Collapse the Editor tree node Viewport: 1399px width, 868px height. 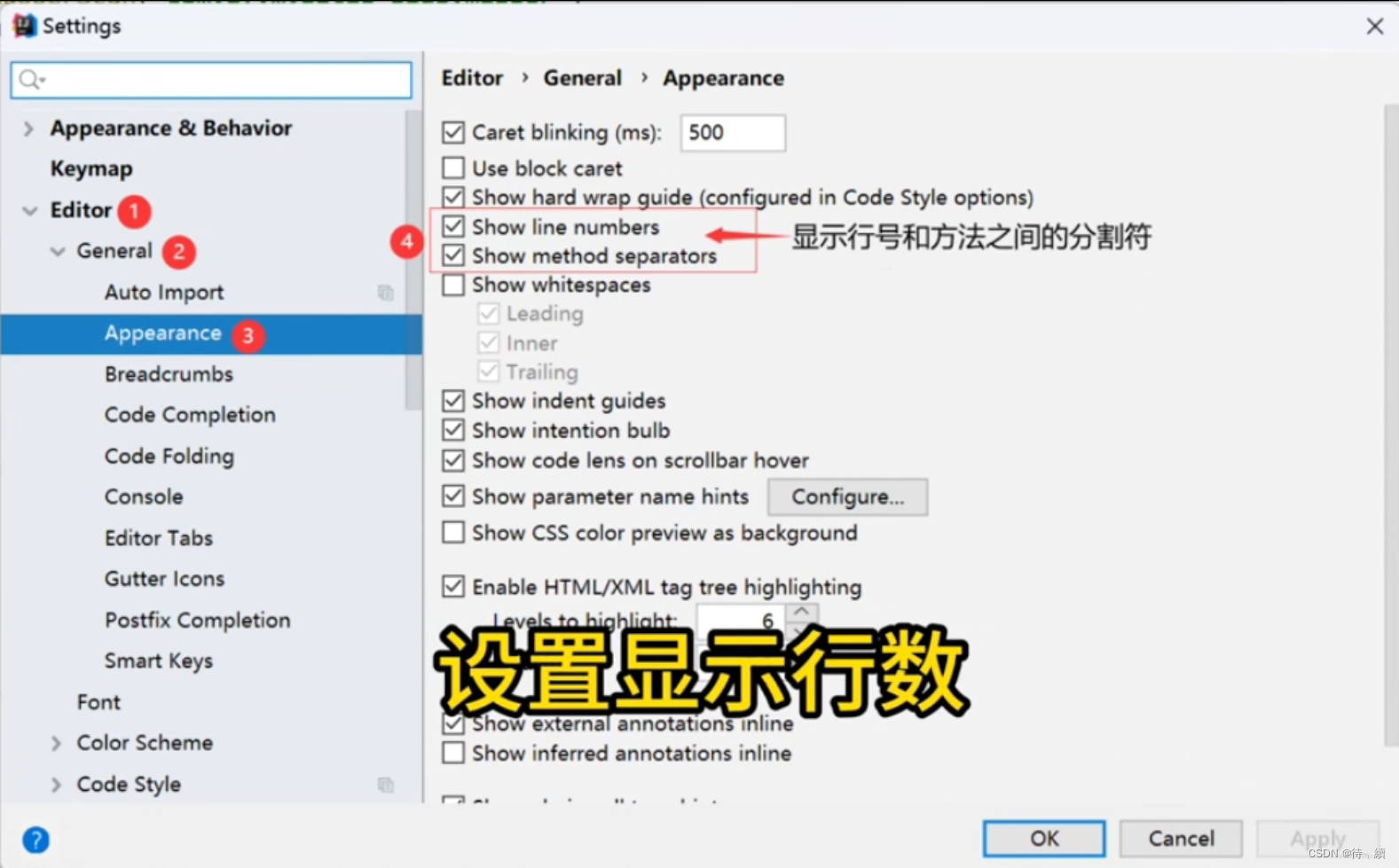(29, 210)
